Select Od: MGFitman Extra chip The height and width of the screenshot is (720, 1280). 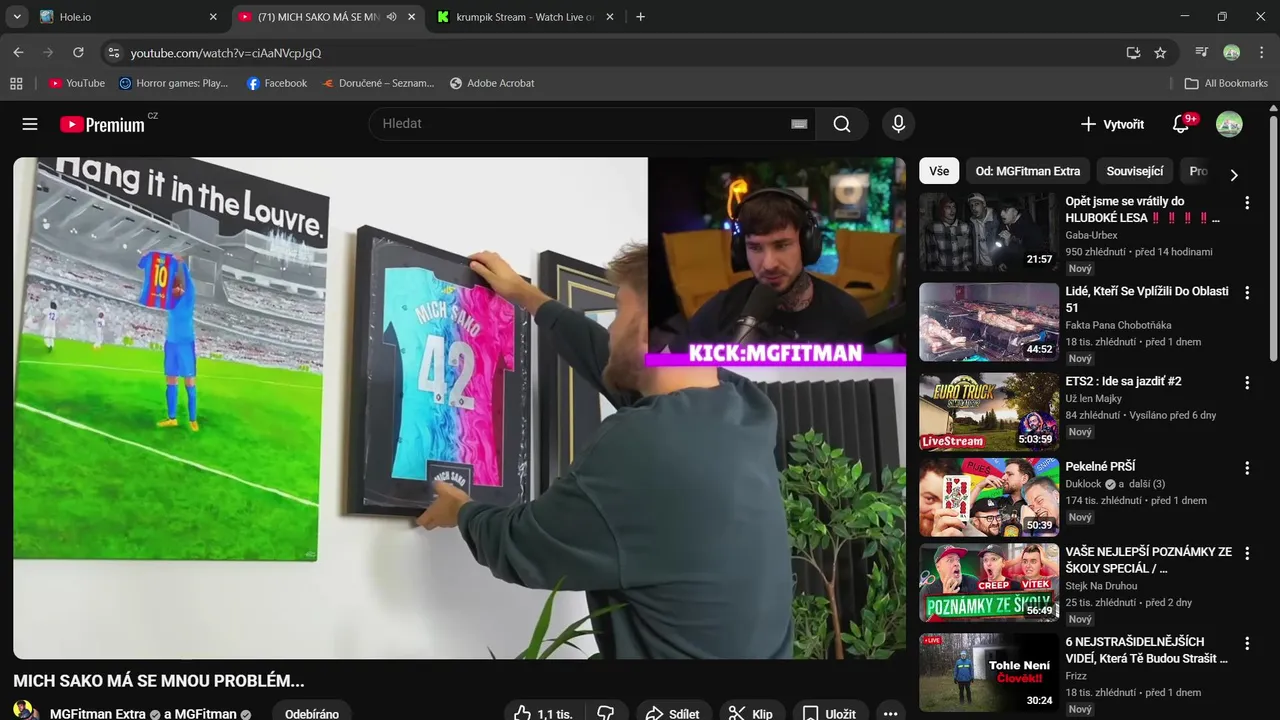[1027, 171]
